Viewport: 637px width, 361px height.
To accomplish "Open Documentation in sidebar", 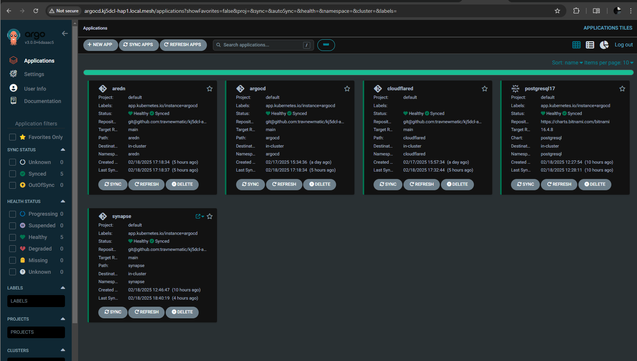I will pyautogui.click(x=42, y=101).
